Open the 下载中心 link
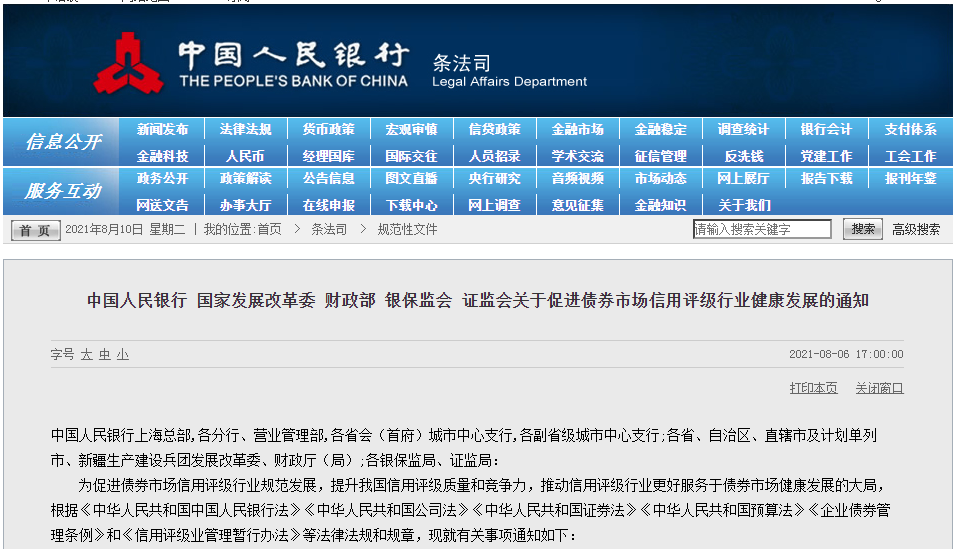Image resolution: width=959 pixels, height=549 pixels. pos(411,205)
